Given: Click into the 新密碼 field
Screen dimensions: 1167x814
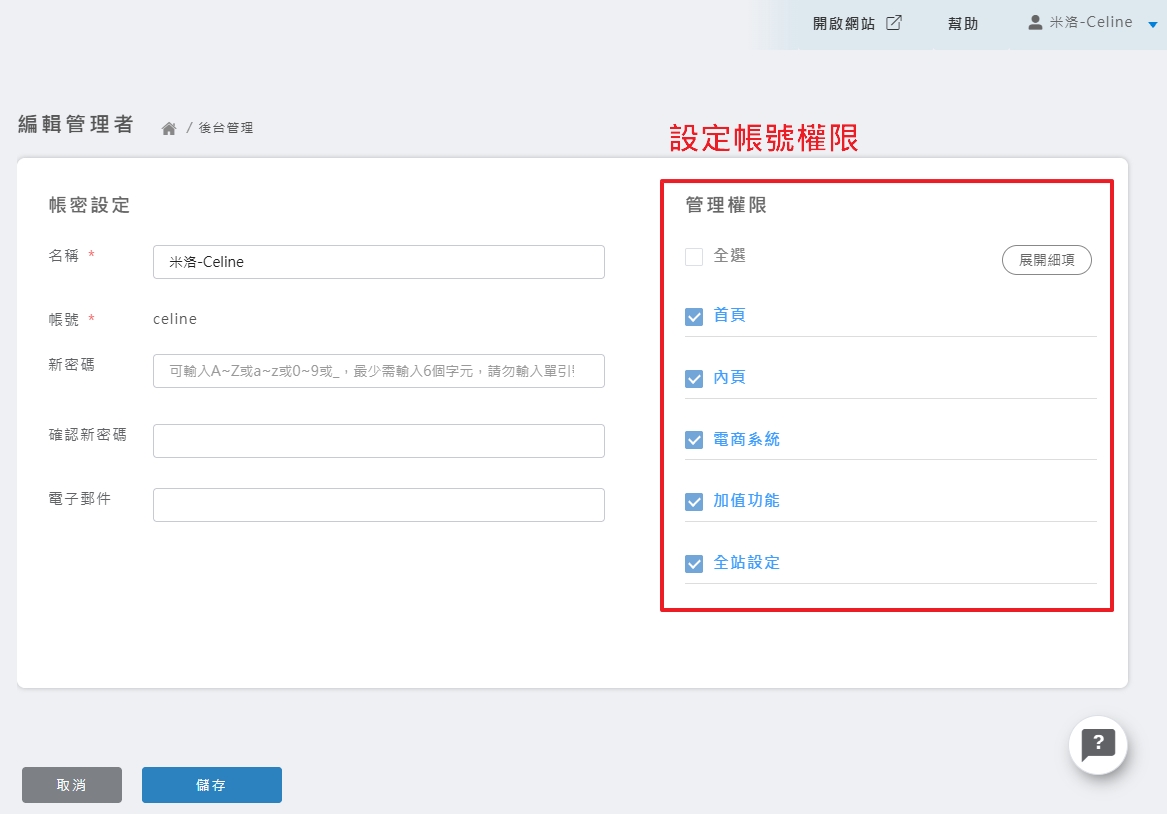Looking at the screenshot, I should pyautogui.click(x=378, y=370).
